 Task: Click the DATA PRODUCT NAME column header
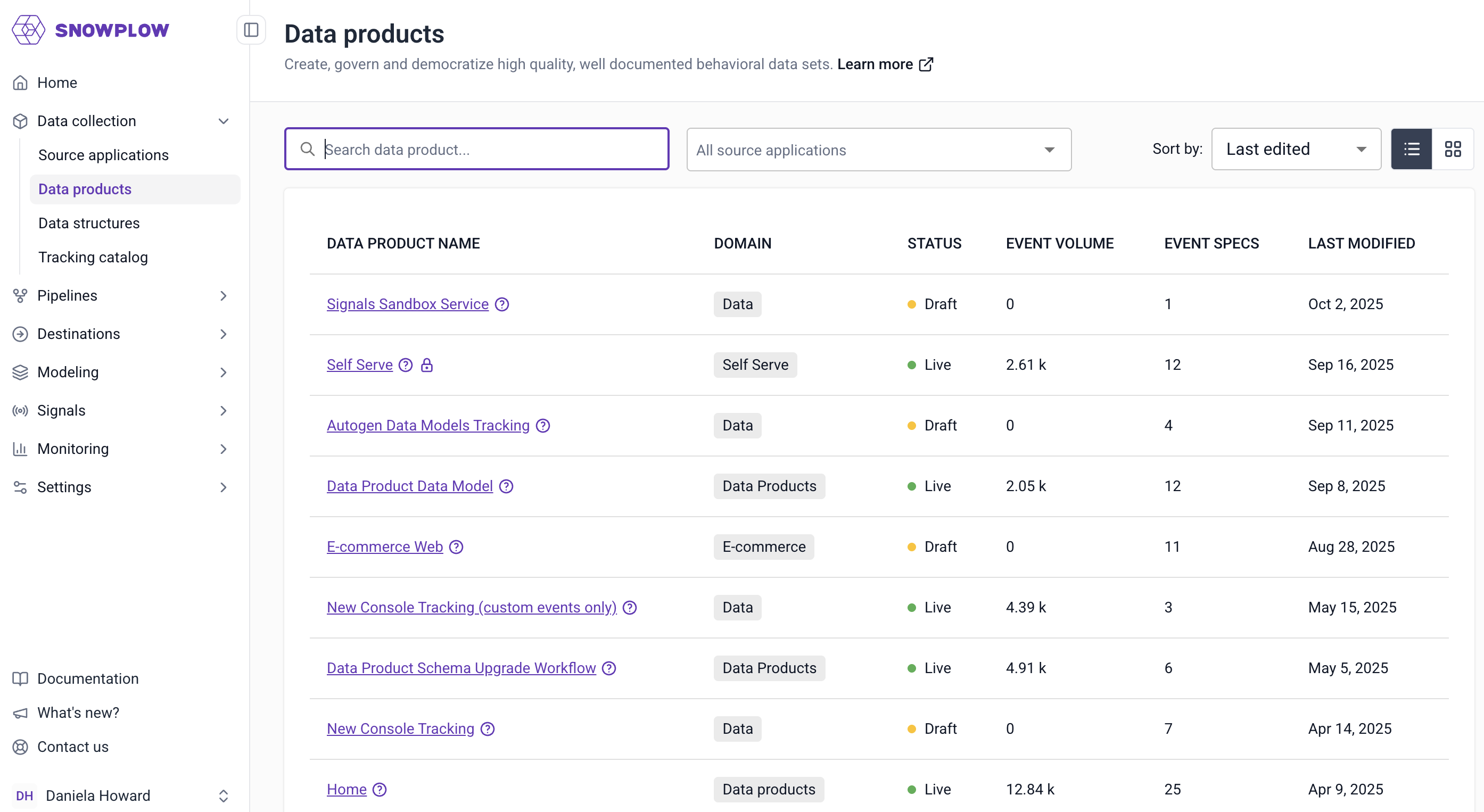[403, 244]
